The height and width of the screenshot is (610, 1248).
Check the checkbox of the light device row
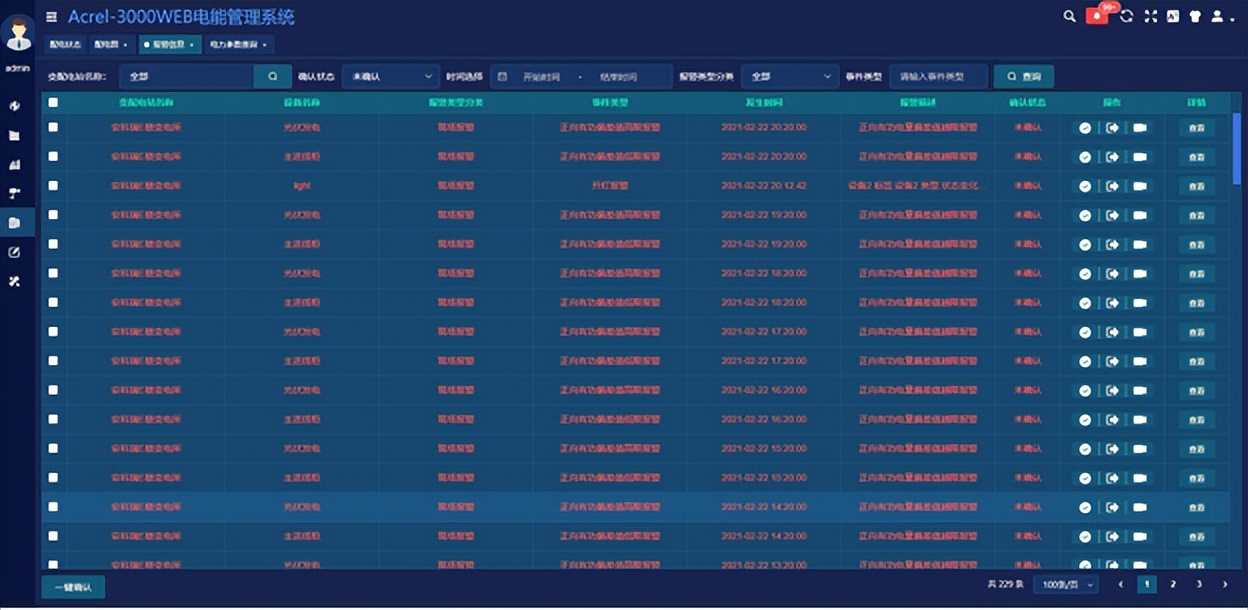(53, 185)
